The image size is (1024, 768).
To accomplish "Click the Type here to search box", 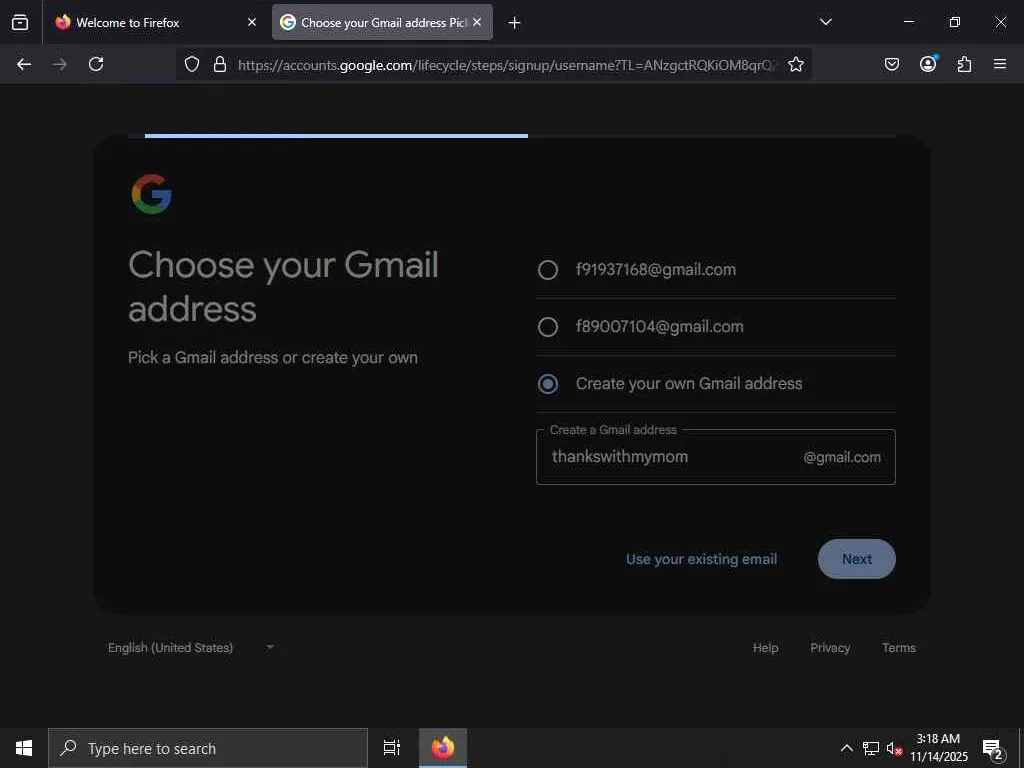I will (208, 748).
